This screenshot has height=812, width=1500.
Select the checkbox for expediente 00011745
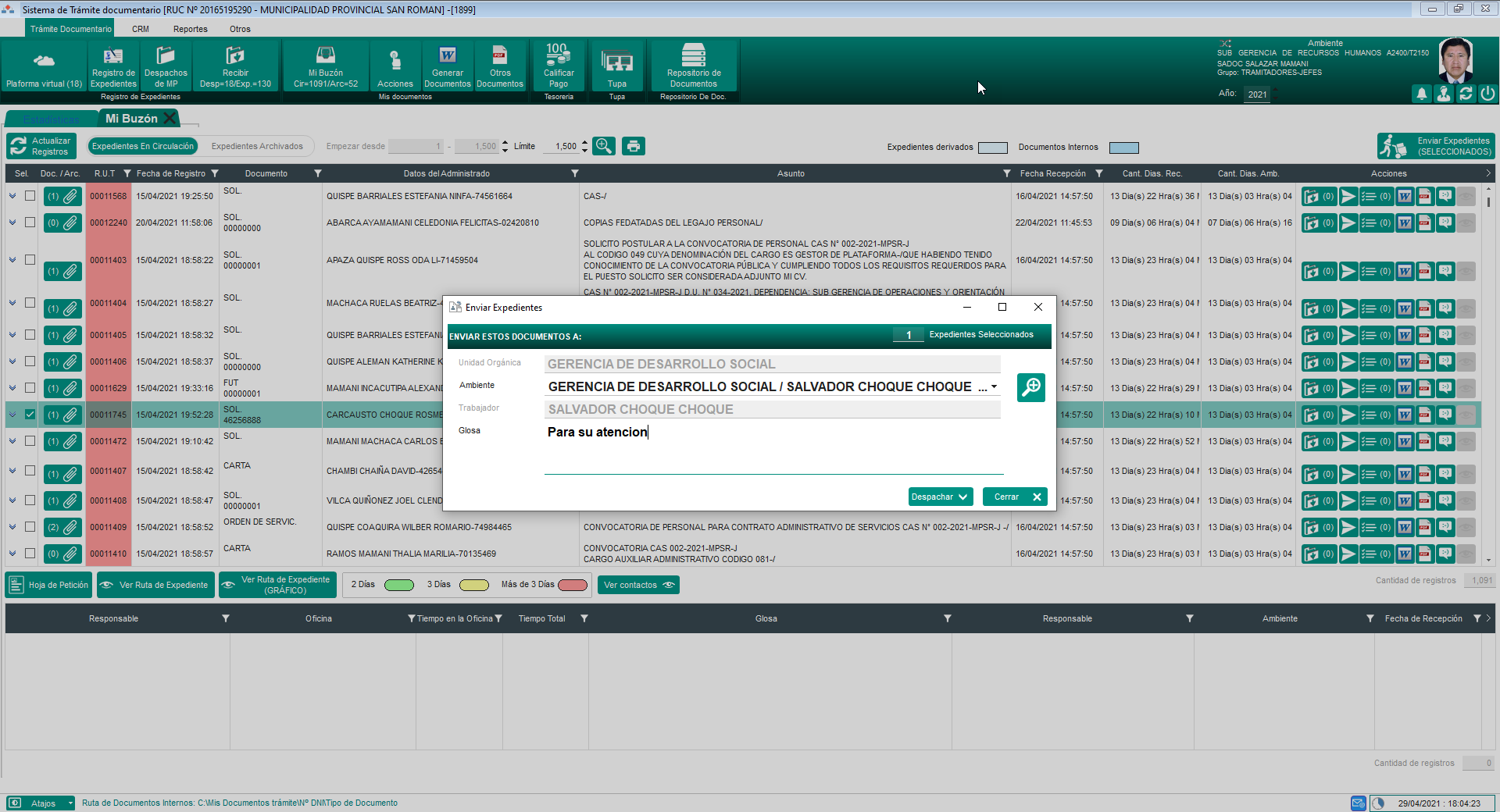click(30, 415)
